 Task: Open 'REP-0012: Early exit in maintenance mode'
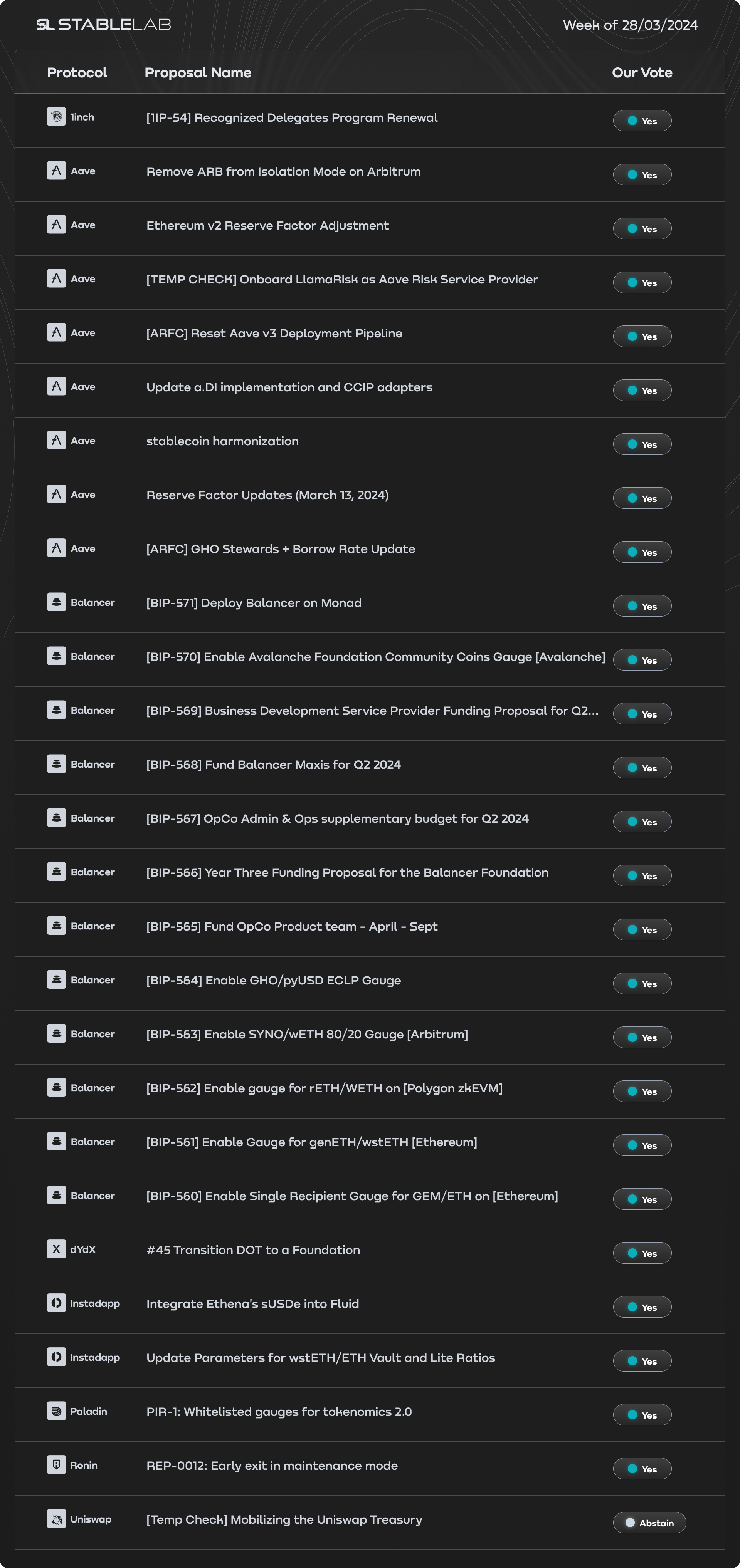coord(272,1466)
